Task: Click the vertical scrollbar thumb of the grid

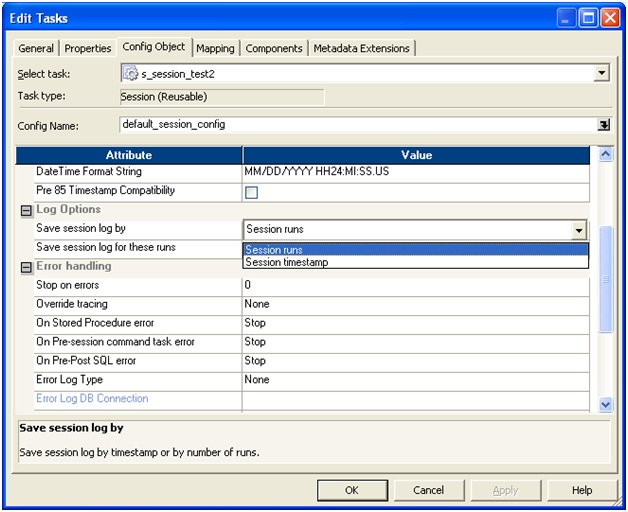Action: point(605,279)
